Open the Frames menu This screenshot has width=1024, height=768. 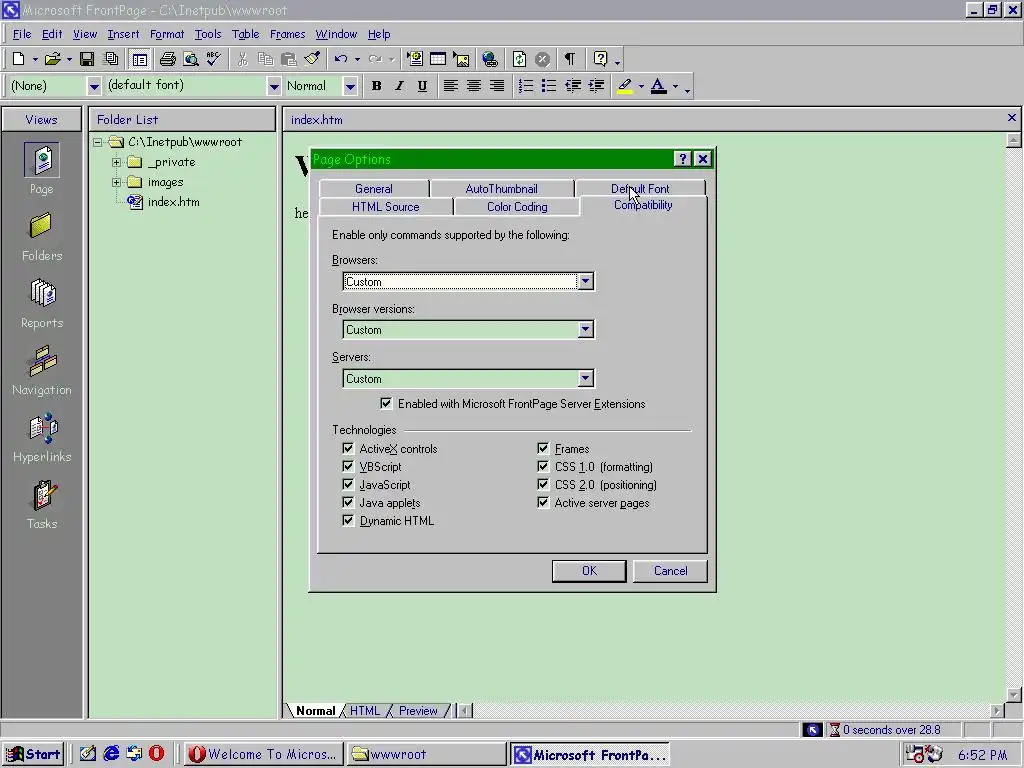pyautogui.click(x=287, y=34)
